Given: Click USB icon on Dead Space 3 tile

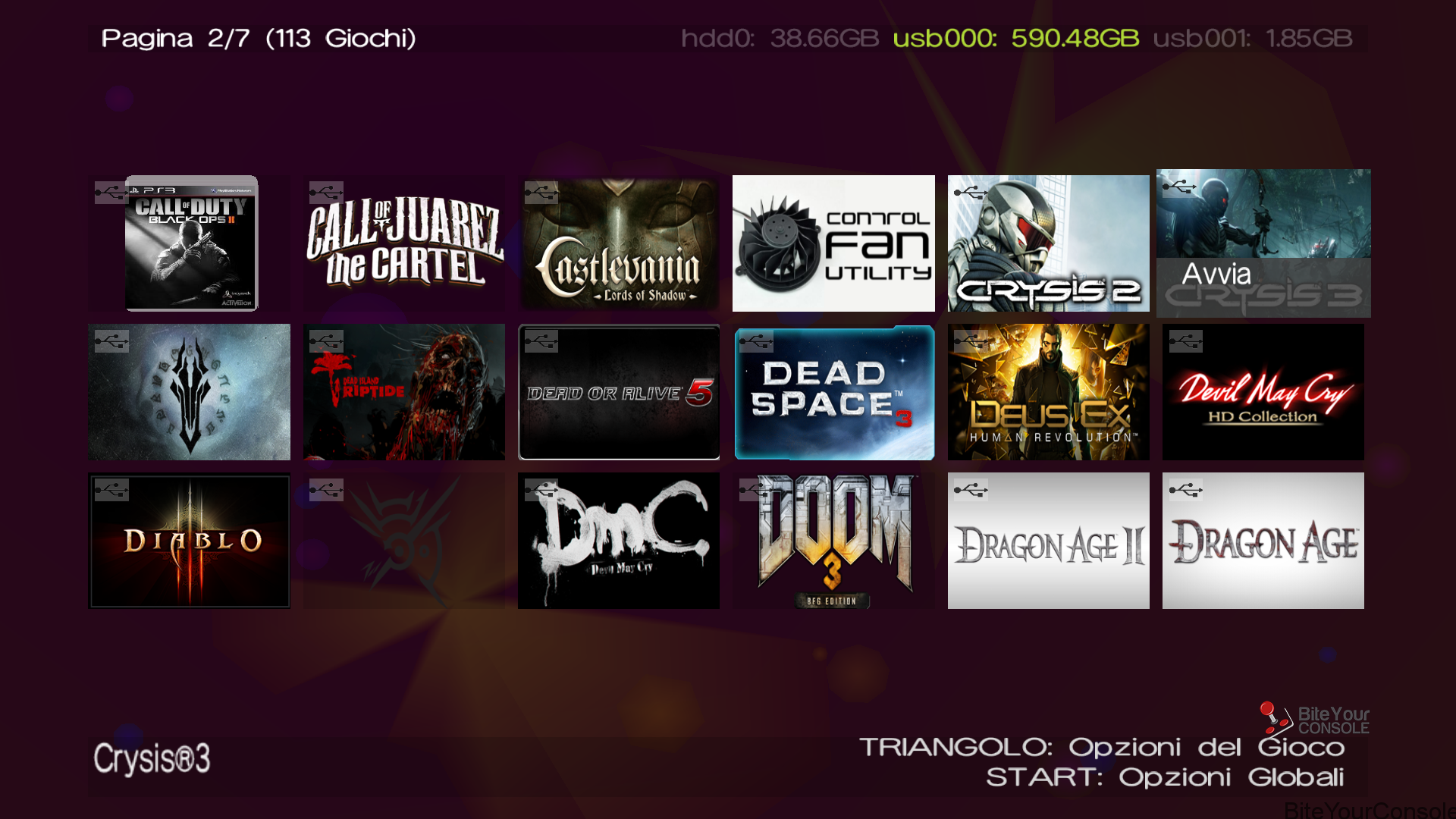Looking at the screenshot, I should point(756,341).
